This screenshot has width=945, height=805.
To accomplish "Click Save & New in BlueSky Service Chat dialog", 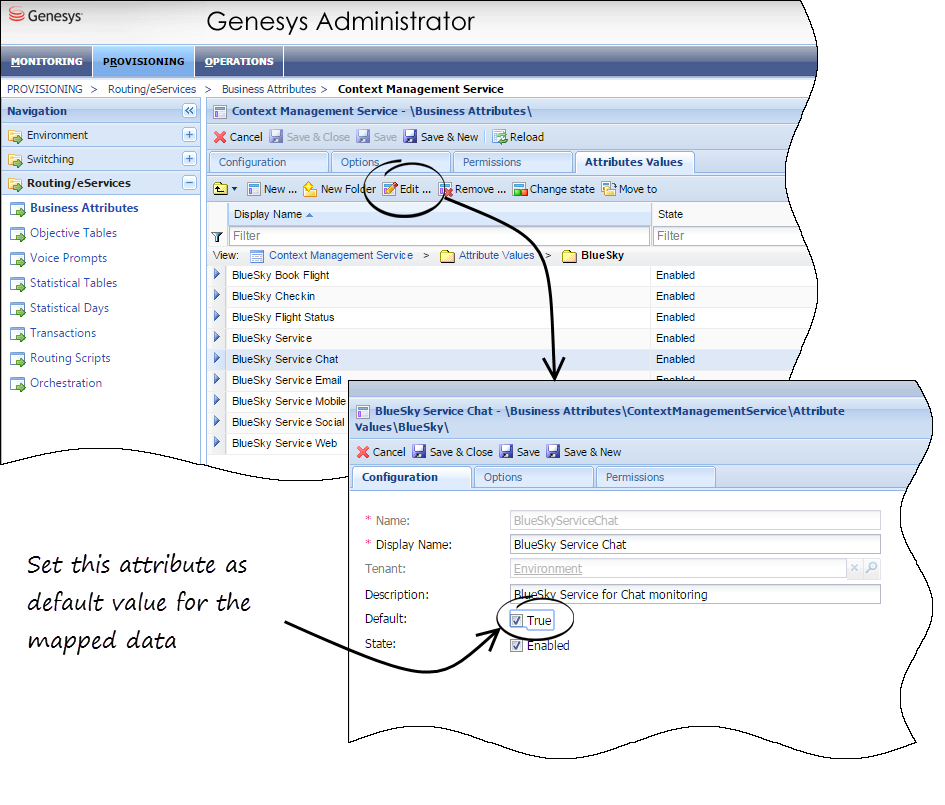I will [x=584, y=452].
